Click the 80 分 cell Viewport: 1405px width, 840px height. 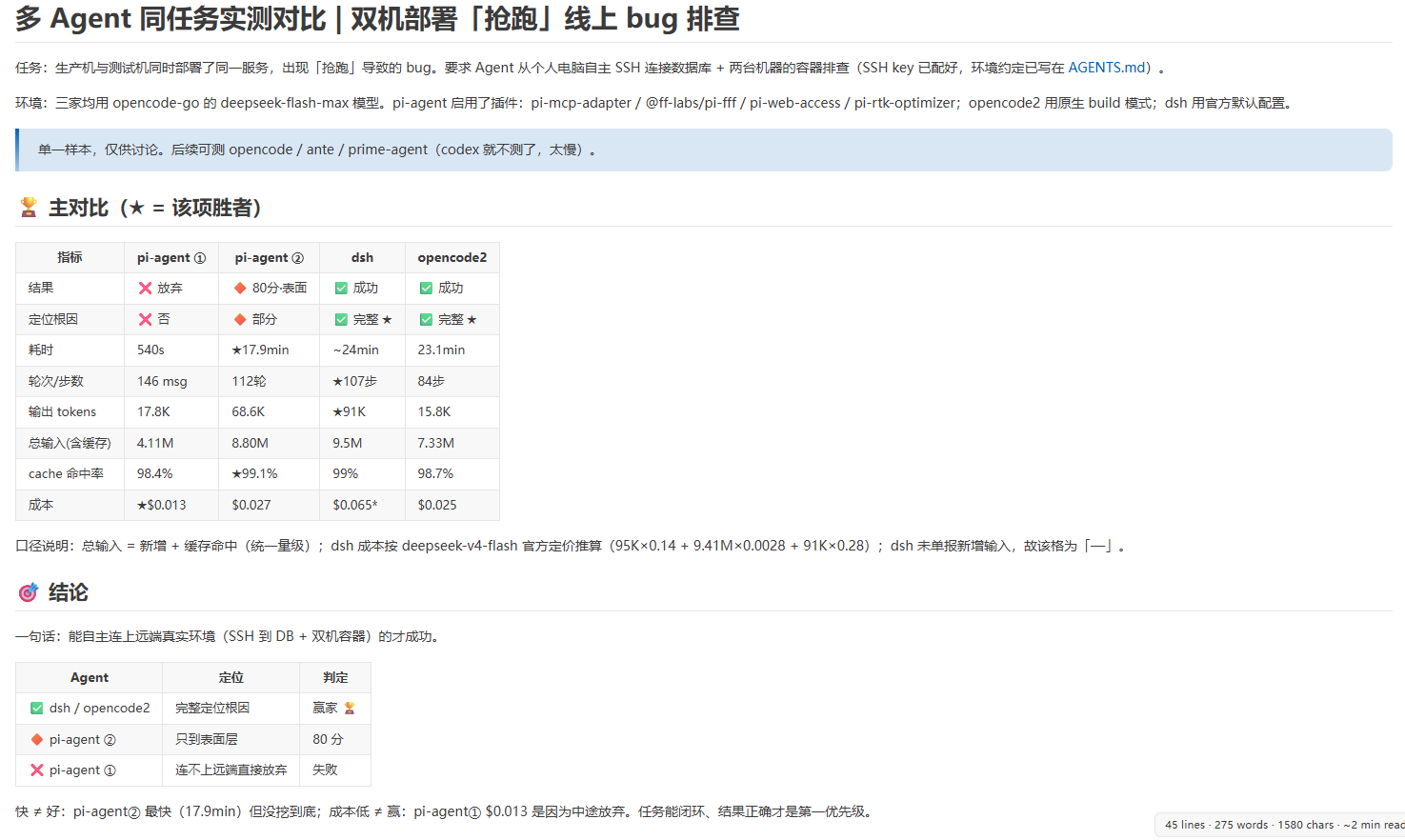(335, 739)
